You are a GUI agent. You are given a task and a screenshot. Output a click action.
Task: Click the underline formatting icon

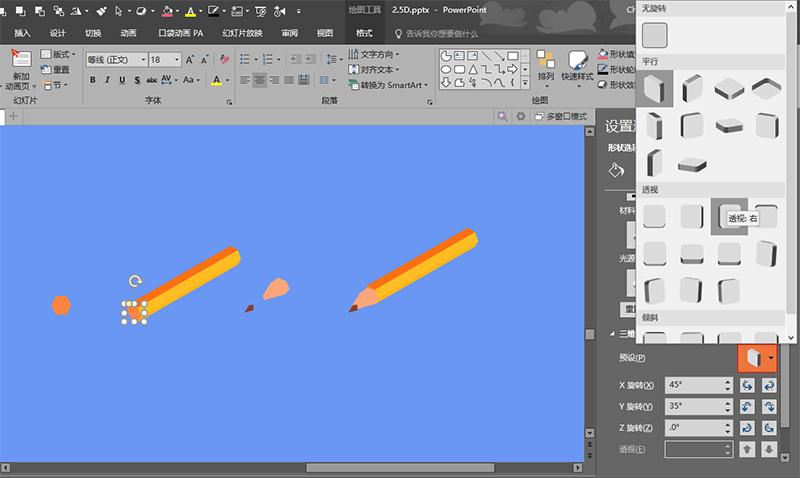tap(121, 80)
